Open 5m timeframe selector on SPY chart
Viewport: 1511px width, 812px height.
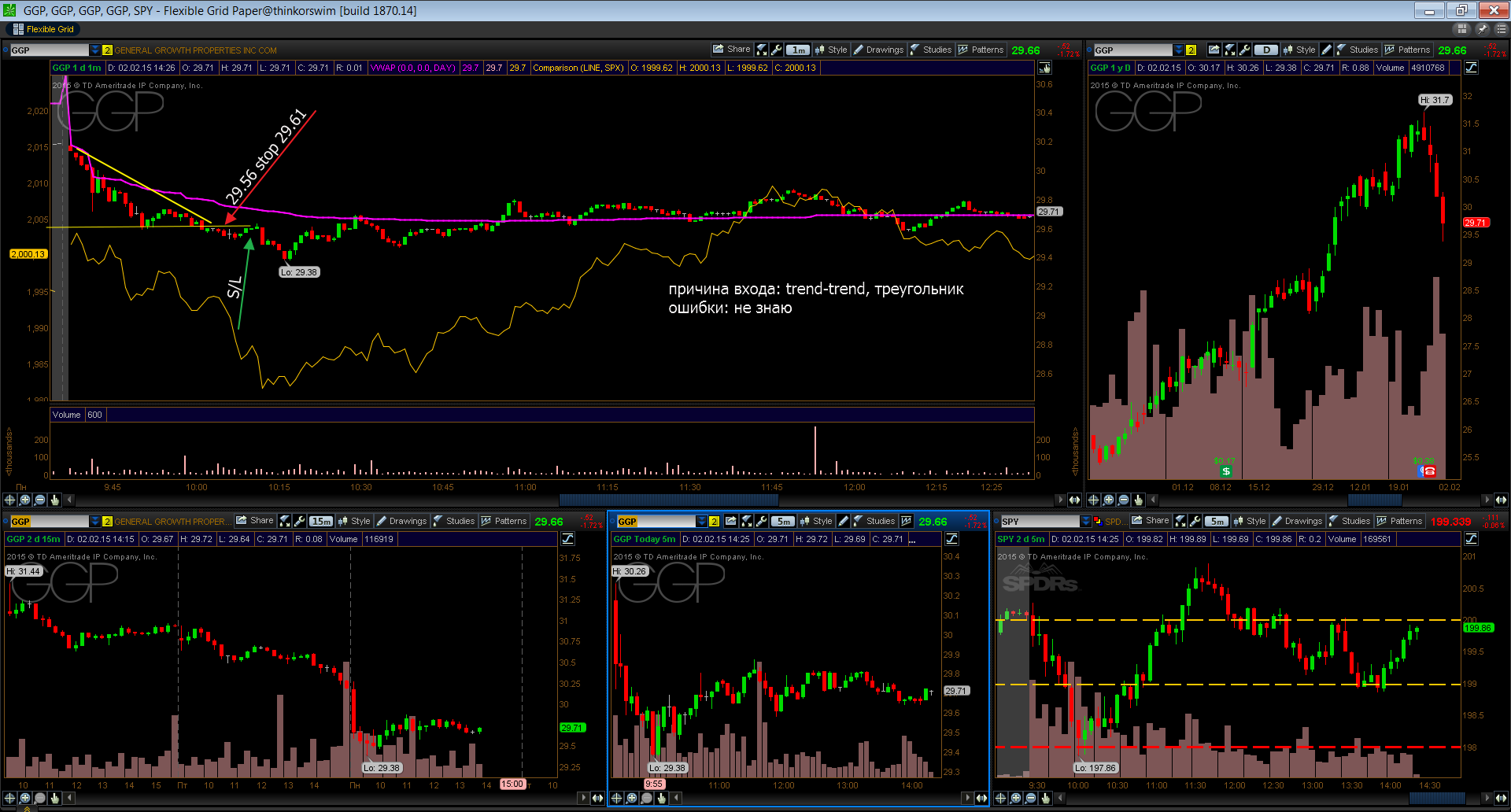[x=1217, y=521]
